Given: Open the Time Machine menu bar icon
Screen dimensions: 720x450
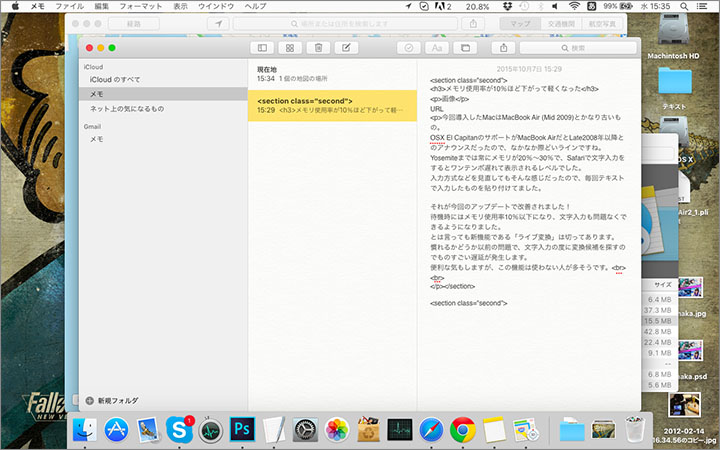Looking at the screenshot, I should click(524, 6).
